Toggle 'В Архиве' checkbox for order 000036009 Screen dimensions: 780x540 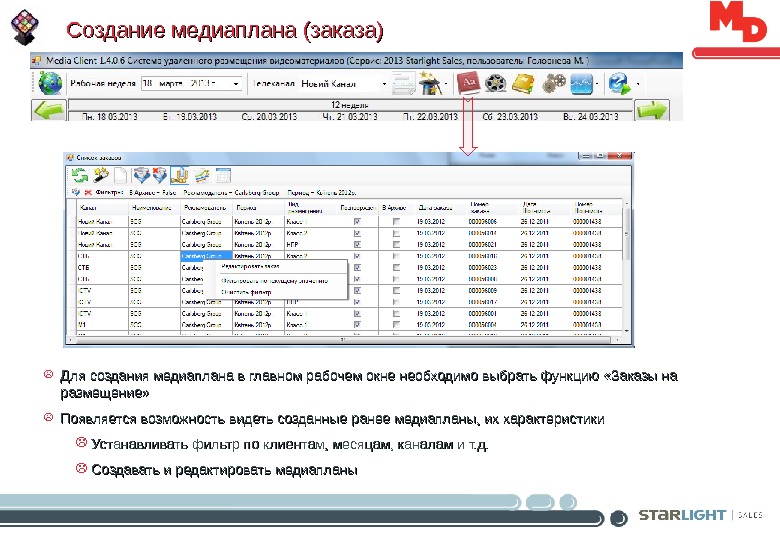coord(396,290)
